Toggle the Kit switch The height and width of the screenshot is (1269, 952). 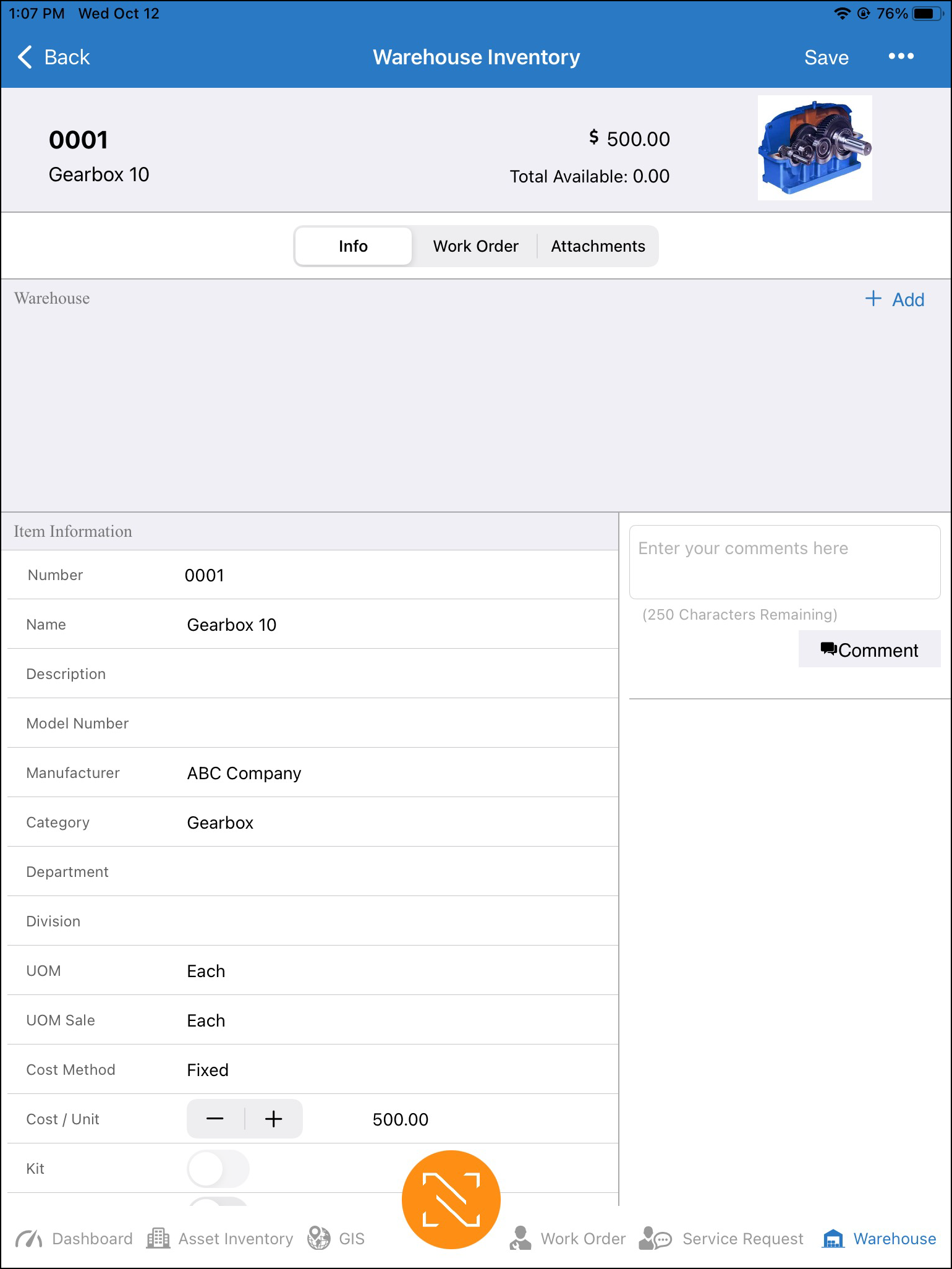tap(218, 1168)
